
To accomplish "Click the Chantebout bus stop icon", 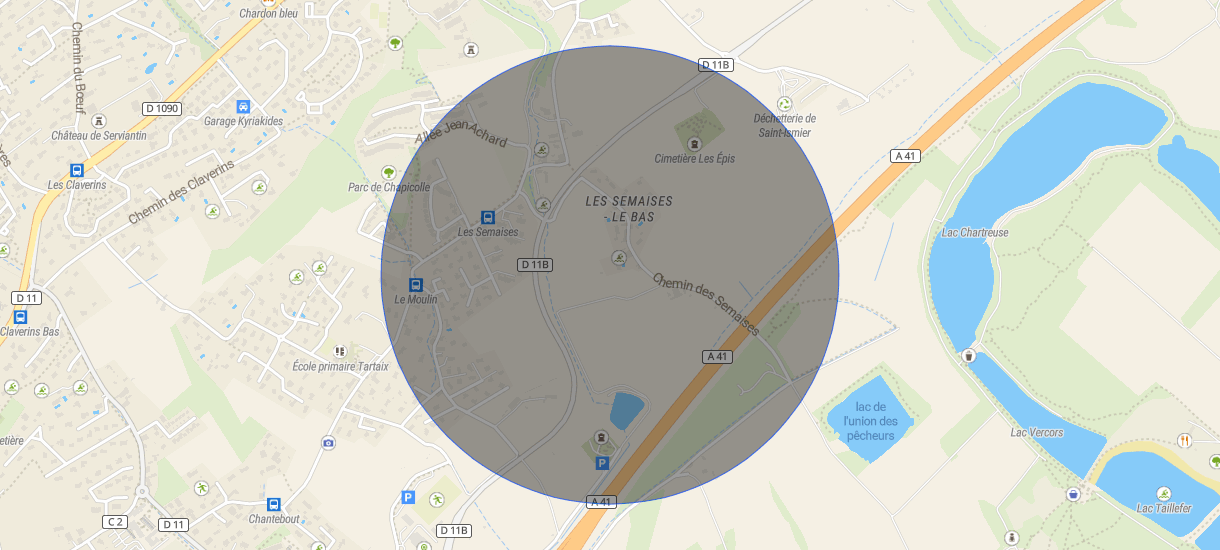I will click(274, 504).
